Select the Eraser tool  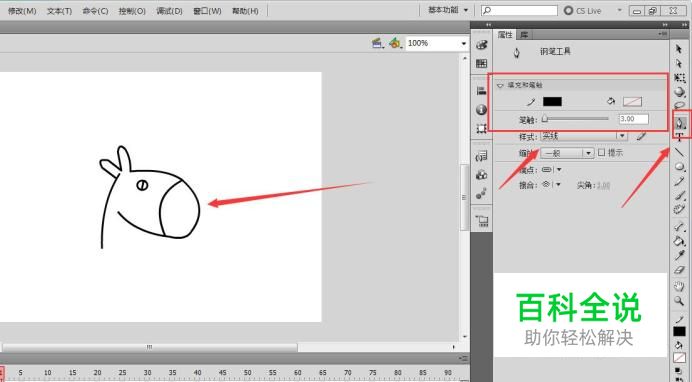[679, 270]
